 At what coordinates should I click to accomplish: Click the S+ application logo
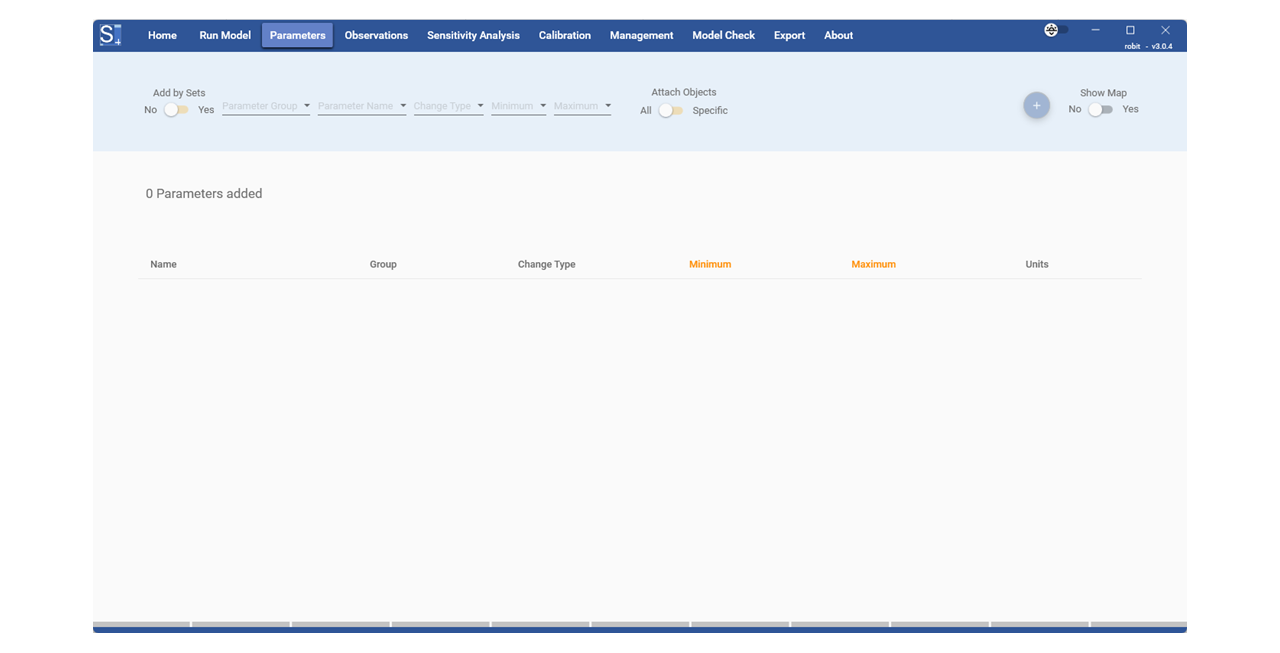[110, 35]
